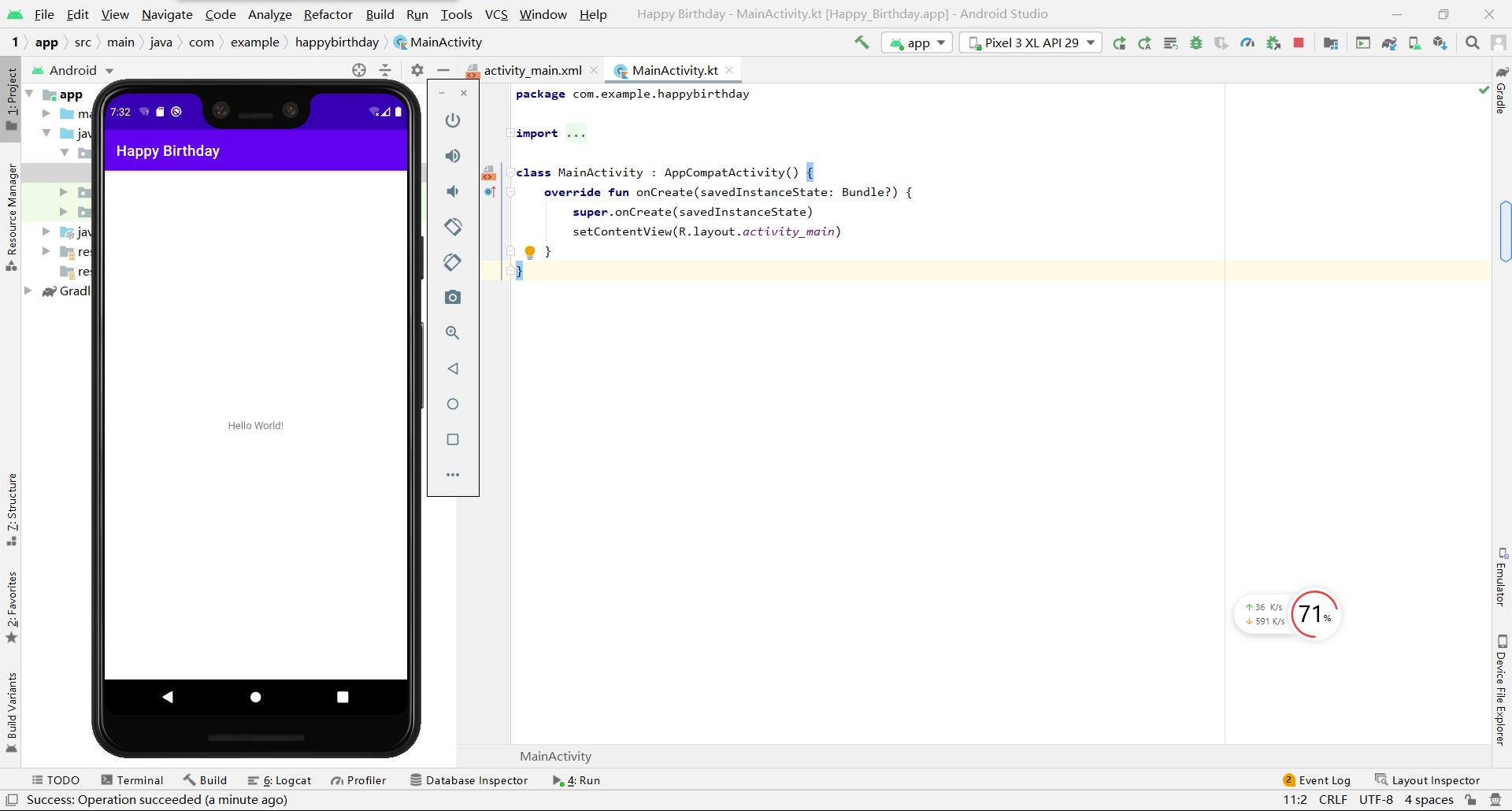Screen dimensions: 1512x811
Task: Hide the Project panel with minus icon
Action: click(443, 70)
